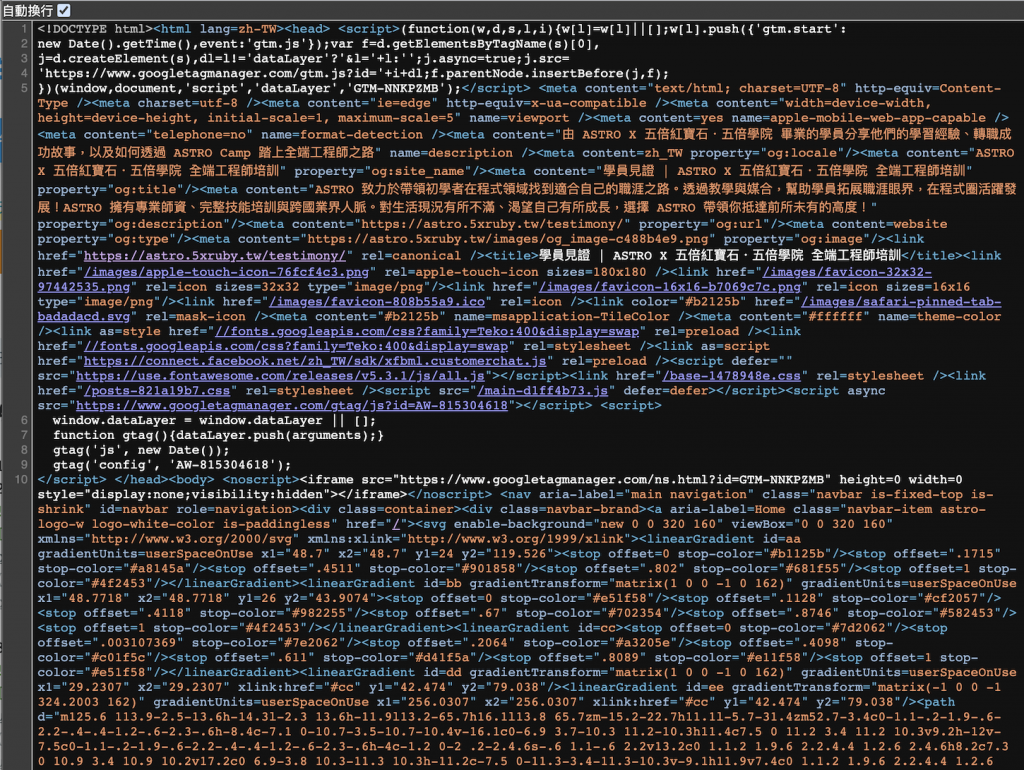1024x770 pixels.
Task: Click the window.dataLayer assignment line
Action: click(214, 421)
